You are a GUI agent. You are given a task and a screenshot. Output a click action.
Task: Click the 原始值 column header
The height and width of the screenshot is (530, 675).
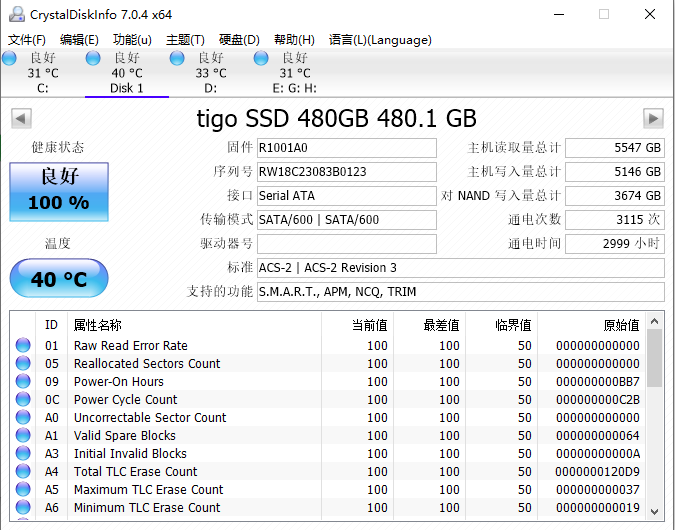click(591, 325)
